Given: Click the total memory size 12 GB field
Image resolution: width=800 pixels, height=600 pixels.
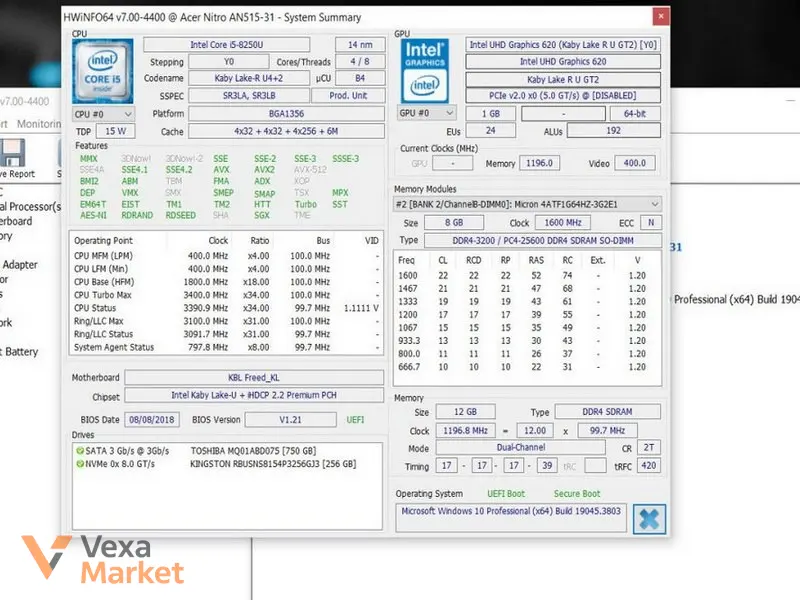Looking at the screenshot, I should point(465,412).
